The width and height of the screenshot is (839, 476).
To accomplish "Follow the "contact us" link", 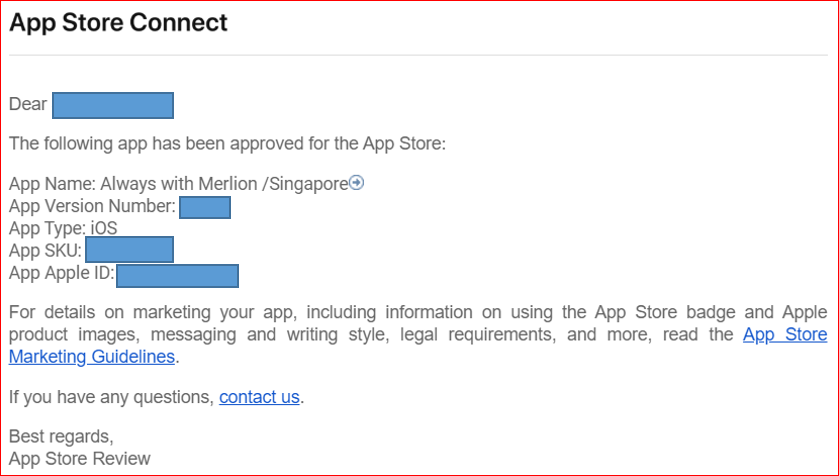I will coord(259,397).
